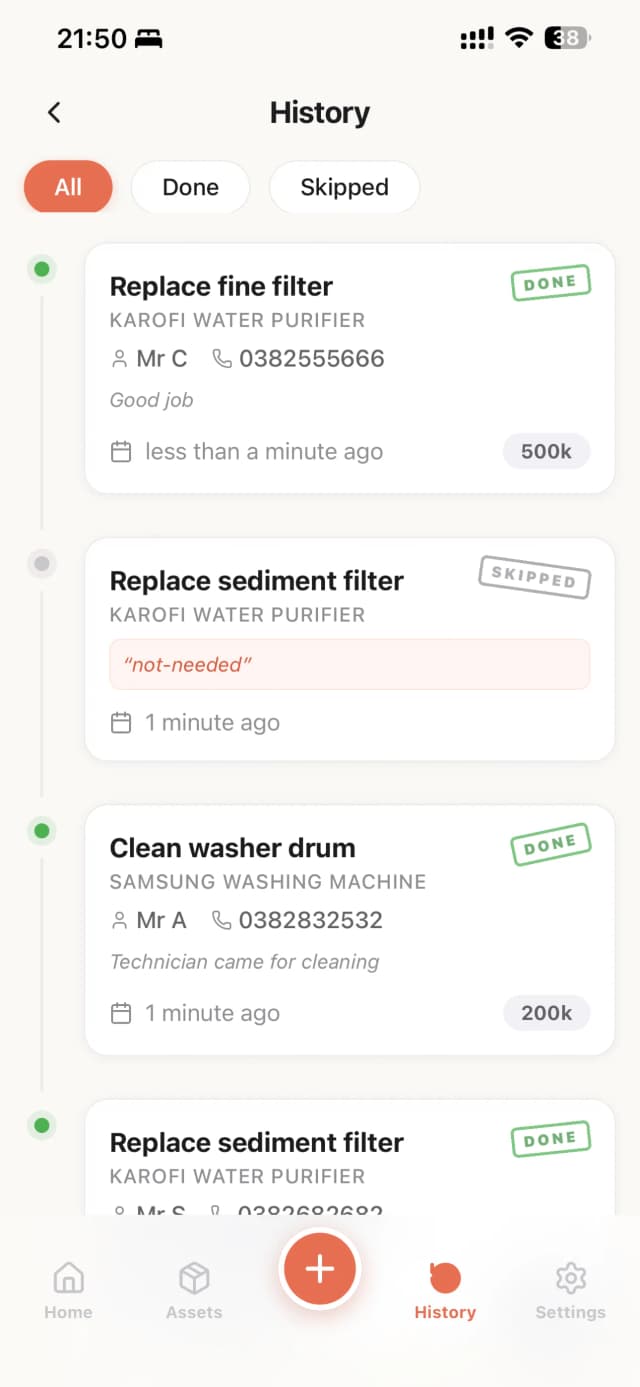Tap calendar icon on Clean washer drum card

121,1013
